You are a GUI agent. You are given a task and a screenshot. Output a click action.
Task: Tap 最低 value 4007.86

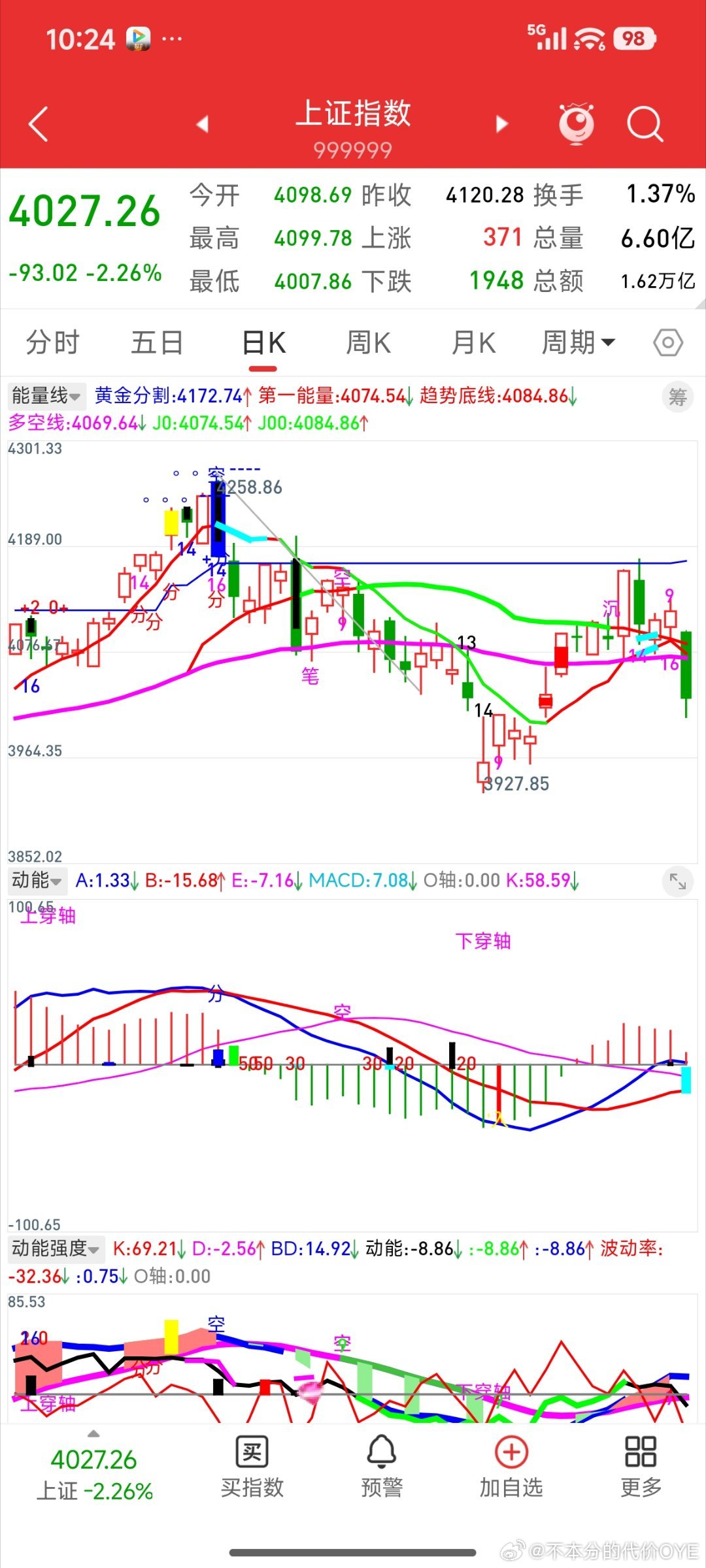pos(313,282)
